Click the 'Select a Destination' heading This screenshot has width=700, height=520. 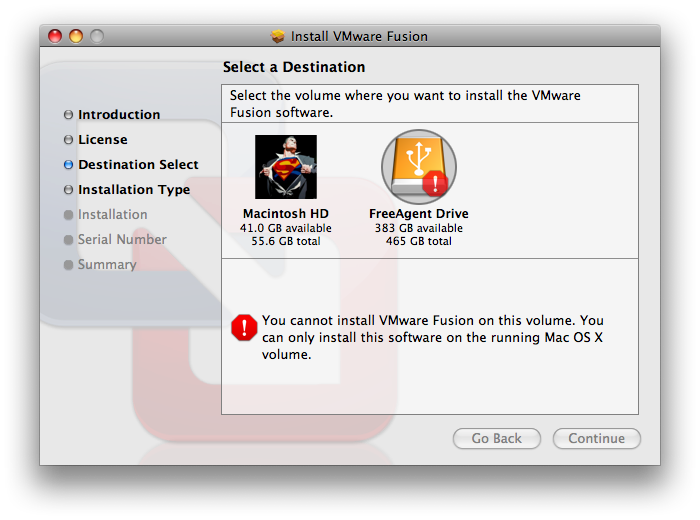(294, 67)
